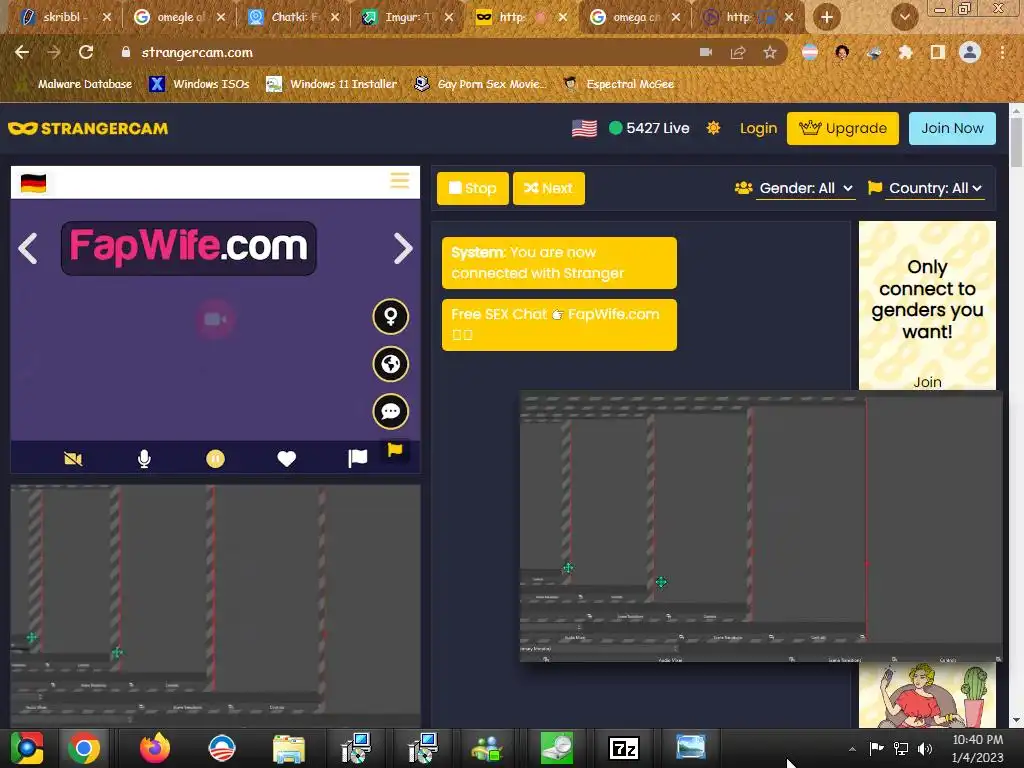This screenshot has width=1024, height=768.
Task: Show hidden system tray icons
Action: tap(852, 749)
